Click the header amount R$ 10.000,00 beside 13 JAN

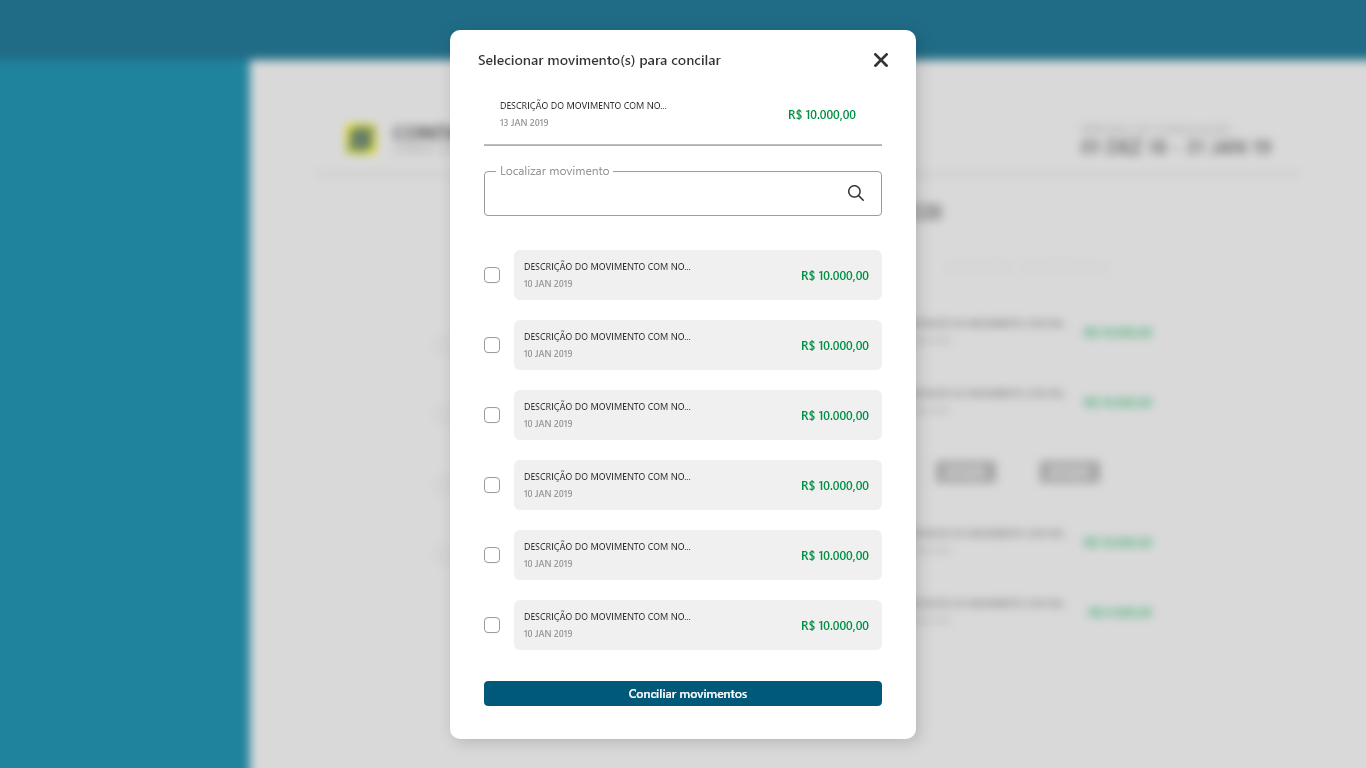(822, 115)
